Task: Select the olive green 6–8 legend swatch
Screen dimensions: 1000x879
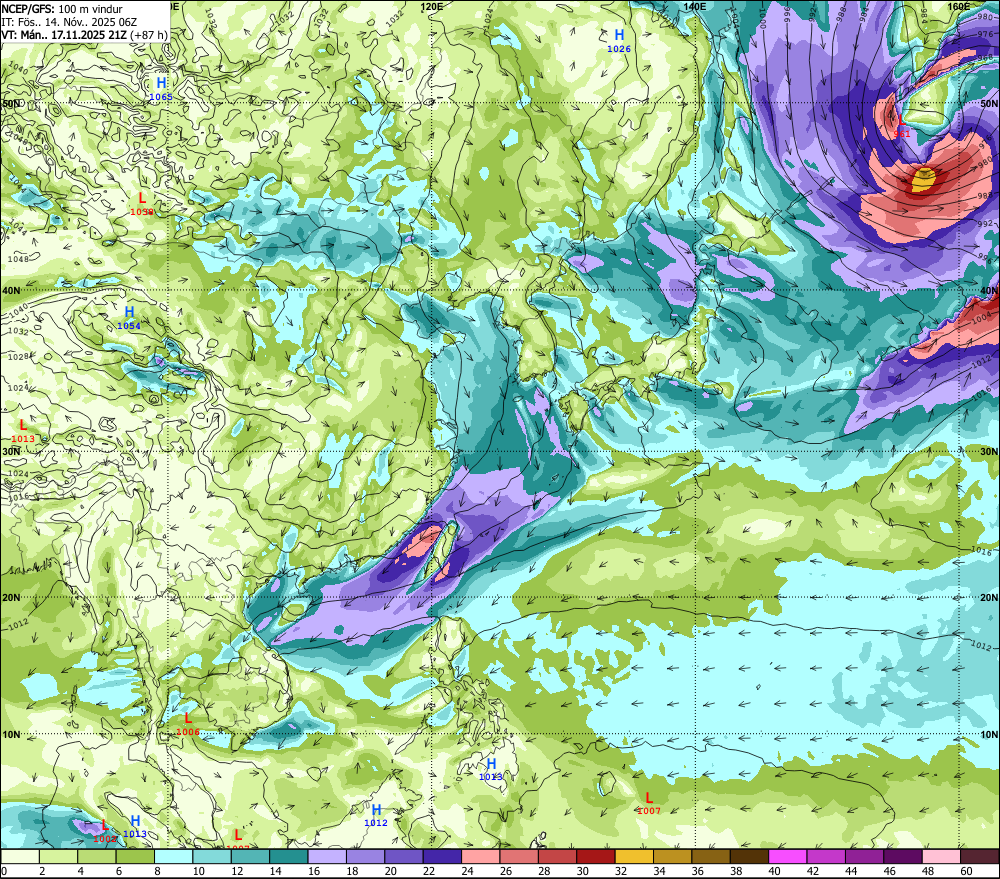Action: (135, 857)
